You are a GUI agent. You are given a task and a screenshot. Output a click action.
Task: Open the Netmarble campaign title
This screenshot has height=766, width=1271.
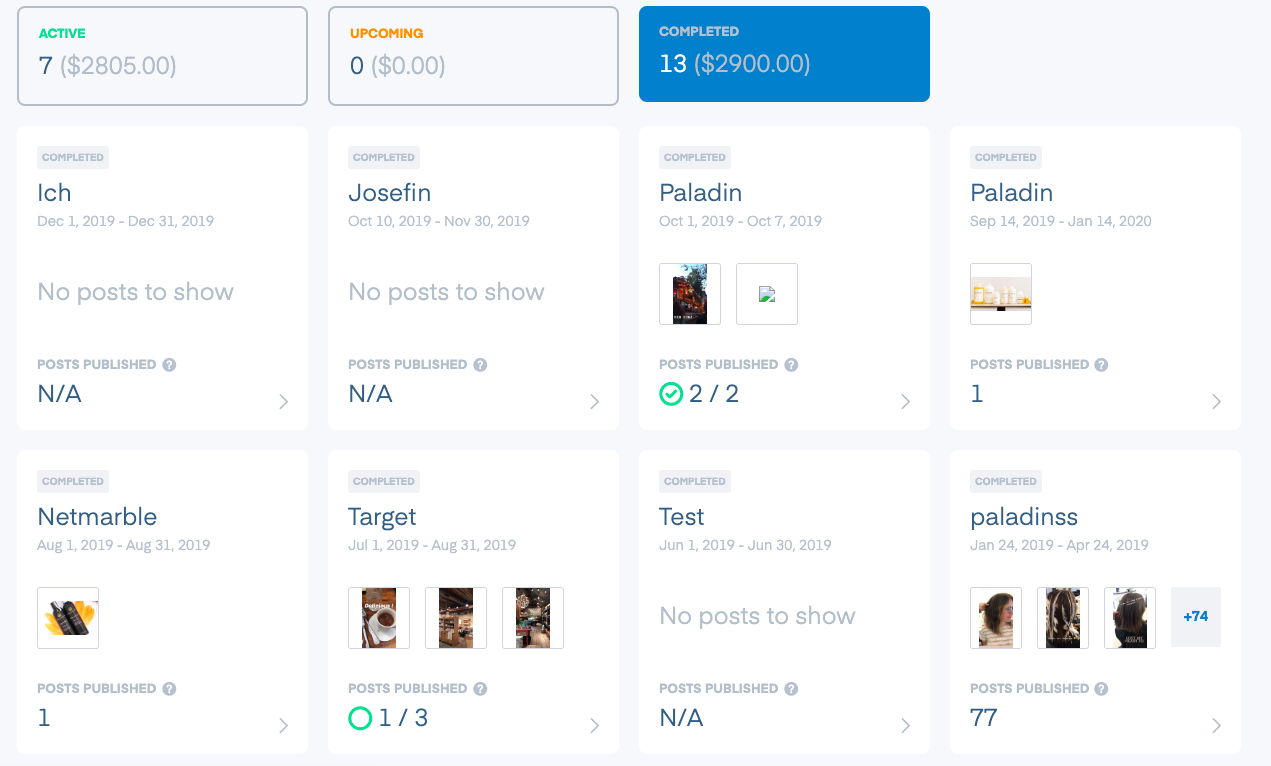97,517
